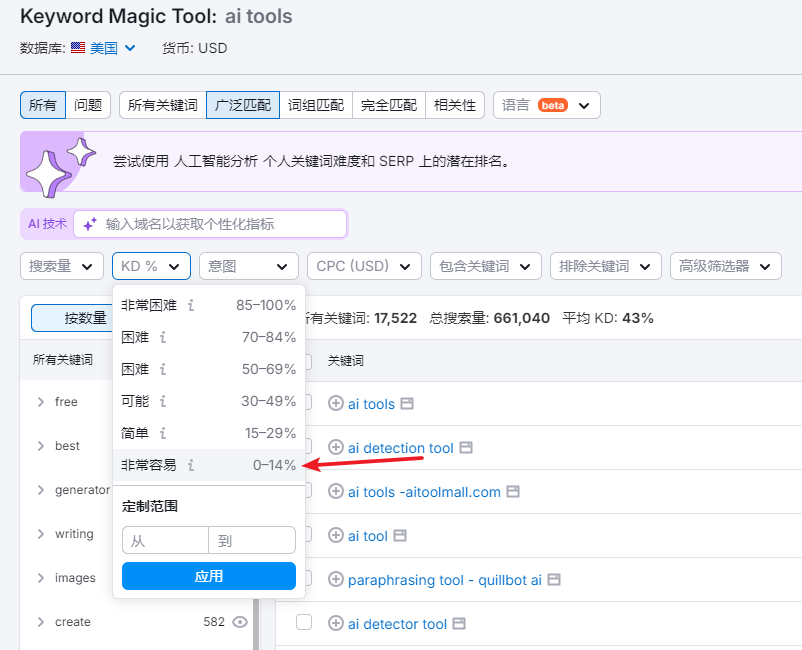Show info icon for 困难 70-84% level
Viewport: 802px width, 650px height.
coord(163,337)
